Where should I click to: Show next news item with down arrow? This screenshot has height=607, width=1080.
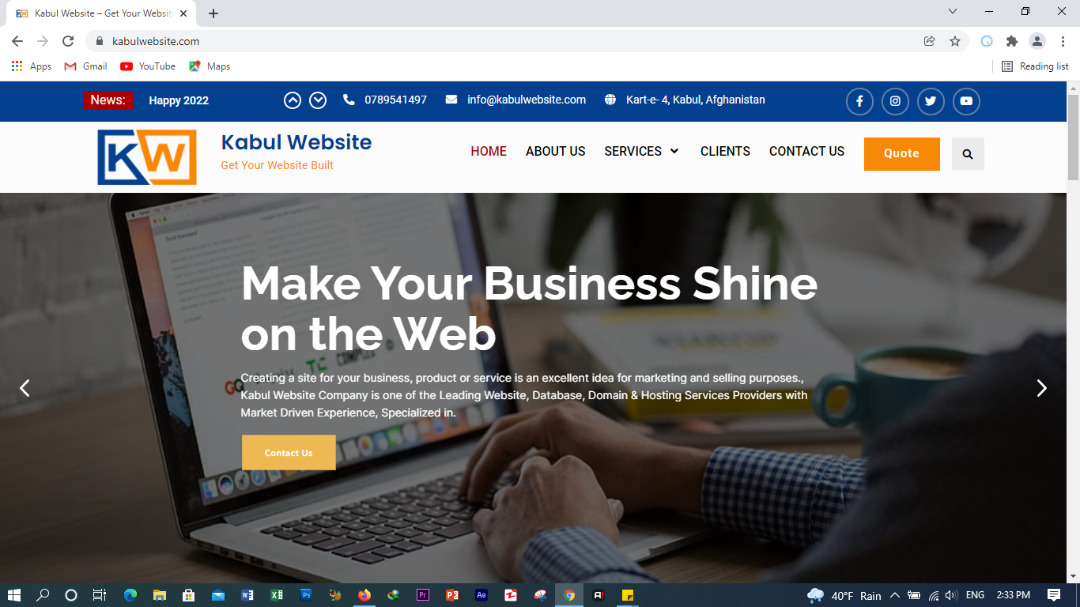[318, 100]
